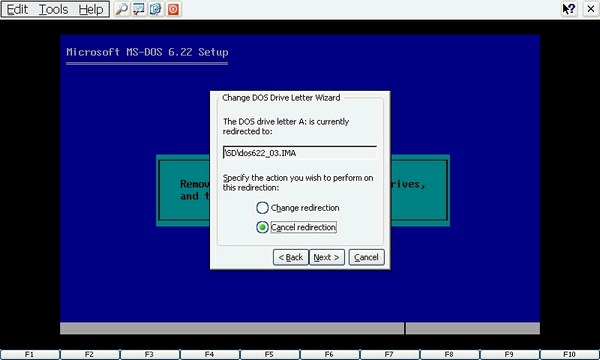
Task: Click the F8 function key button
Action: click(x=450, y=355)
